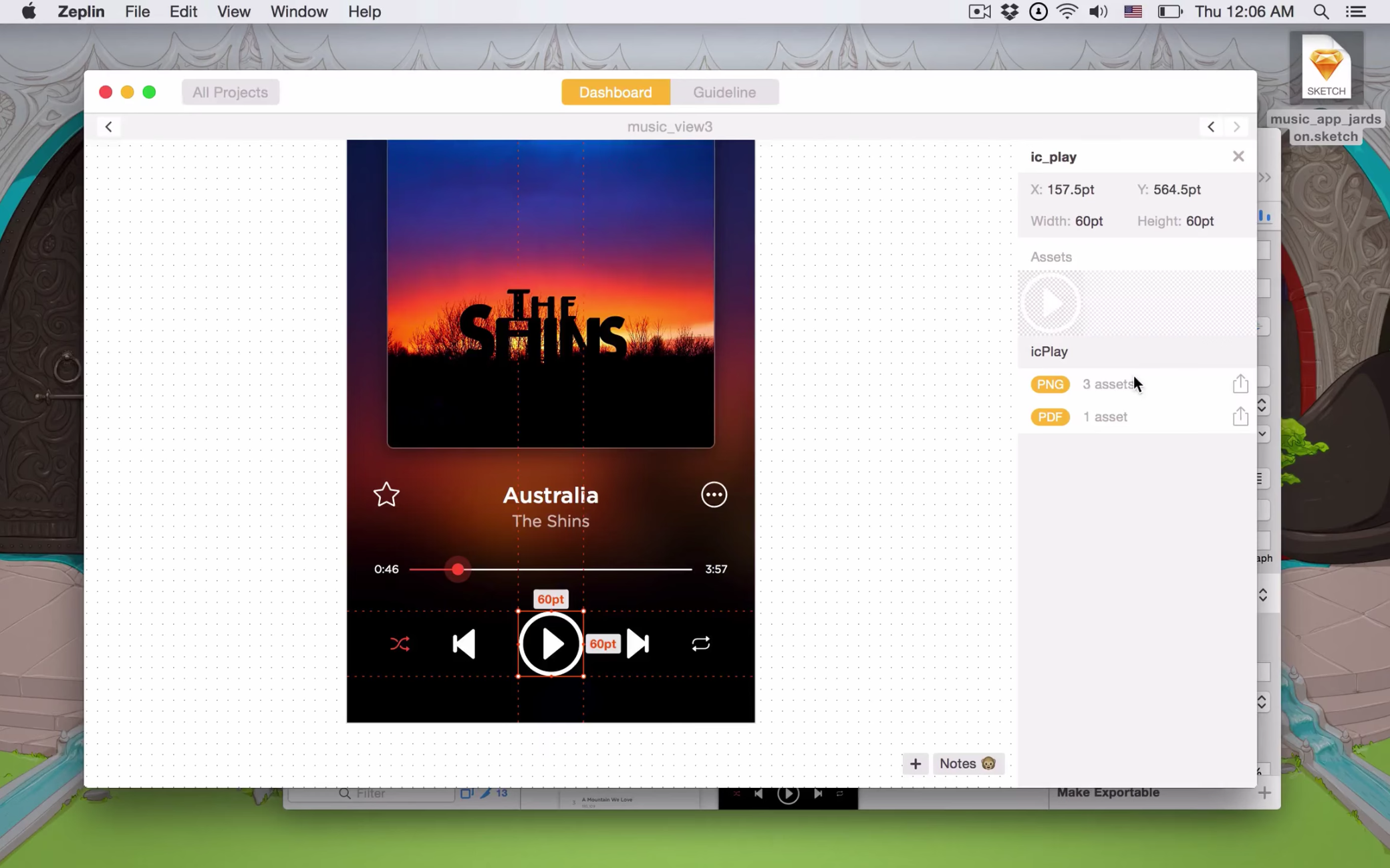Click the screen recording camera icon in menu bar
This screenshot has width=1390, height=868.
(979, 11)
